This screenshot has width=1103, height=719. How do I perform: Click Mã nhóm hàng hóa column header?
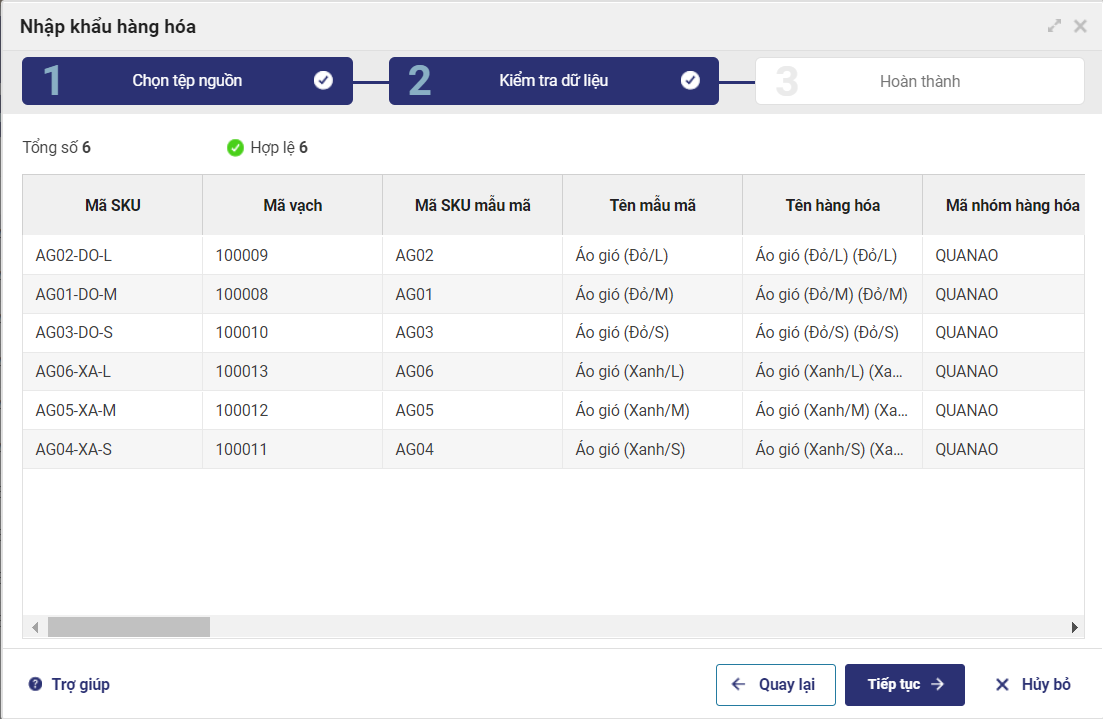tap(1004, 205)
